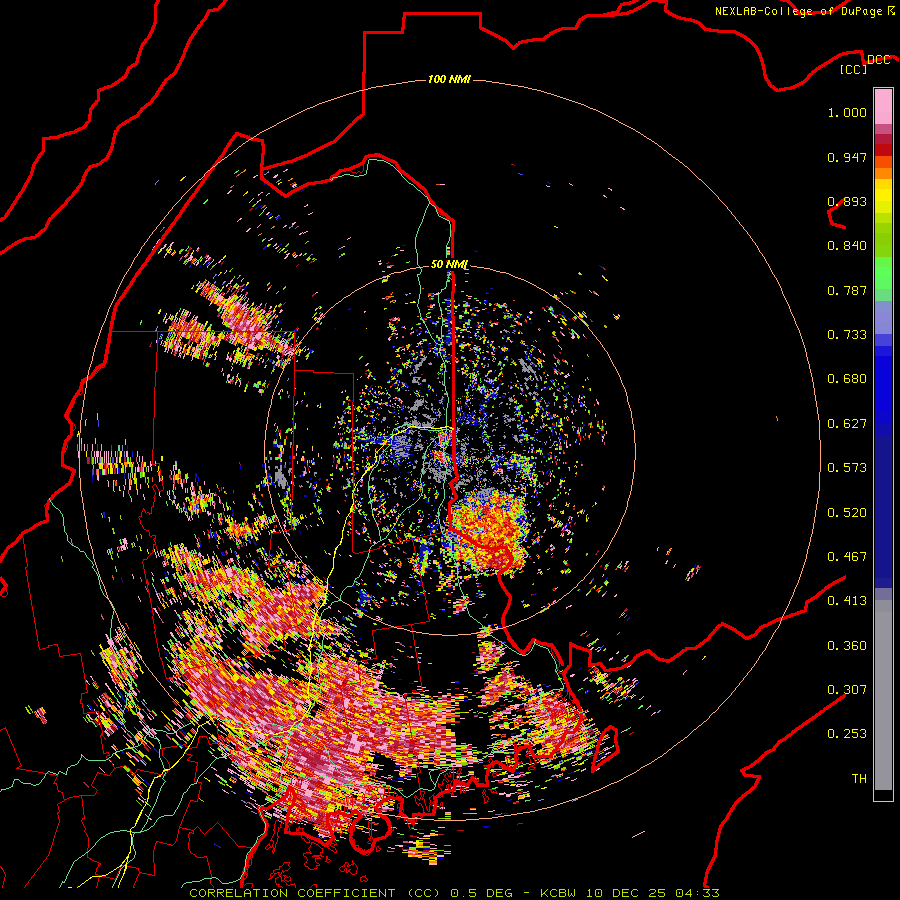Click the 0.253 color scale label
900x900 pixels.
[847, 734]
